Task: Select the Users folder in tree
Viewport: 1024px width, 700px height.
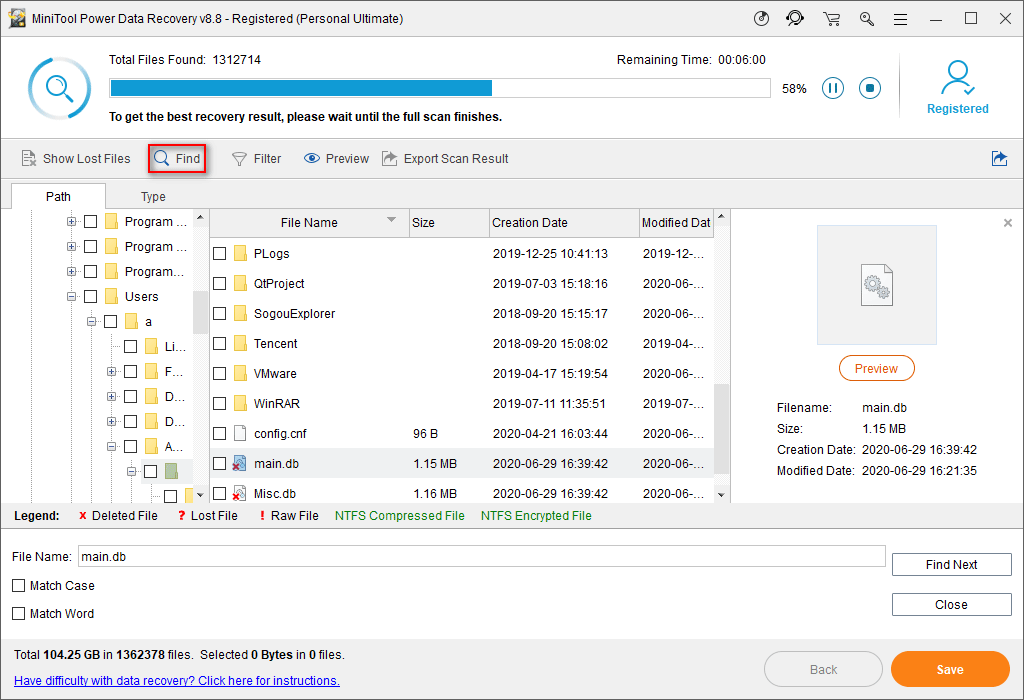Action: pos(142,296)
